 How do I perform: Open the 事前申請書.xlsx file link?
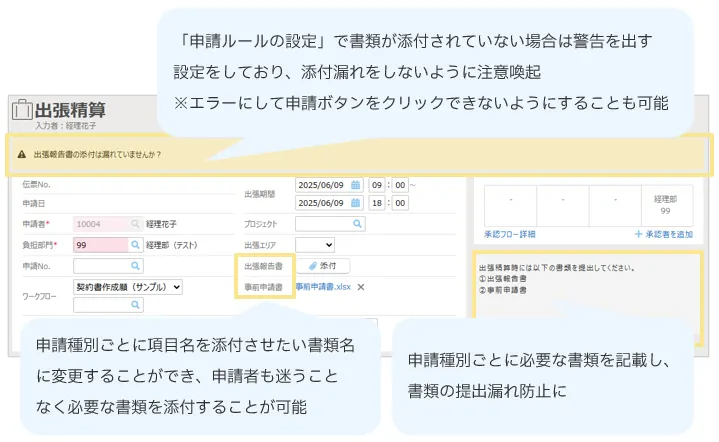tap(323, 287)
